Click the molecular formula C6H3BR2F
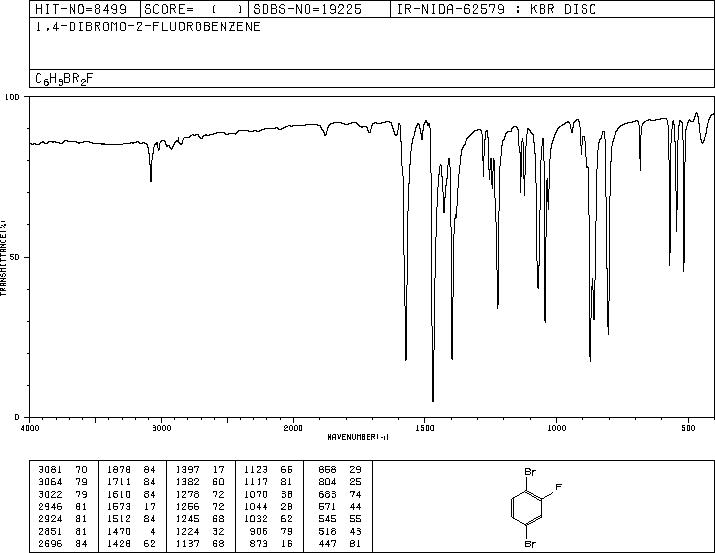Viewport: 715px width, 553px height. [x=64, y=79]
